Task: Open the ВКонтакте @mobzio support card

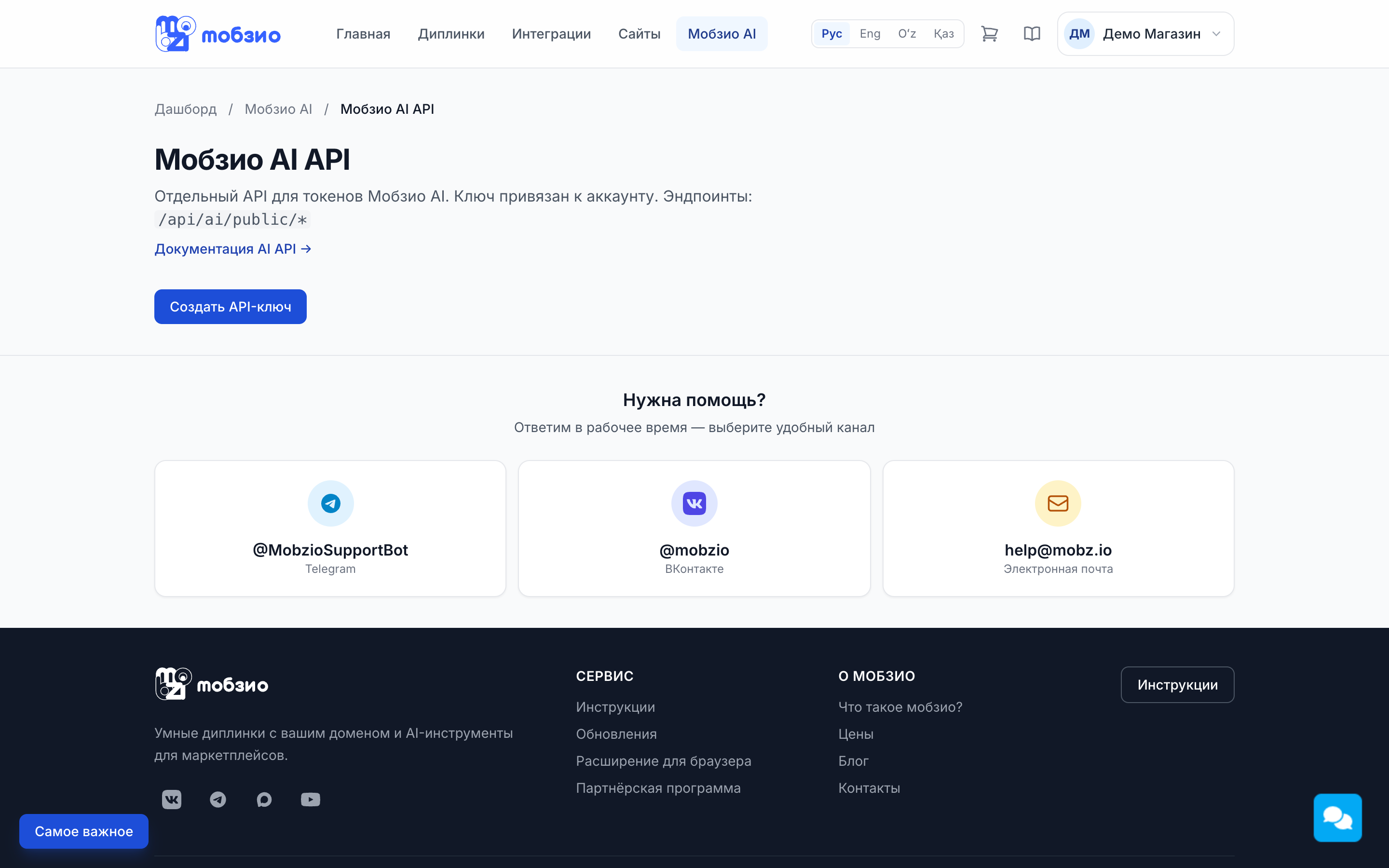Action: point(694,528)
